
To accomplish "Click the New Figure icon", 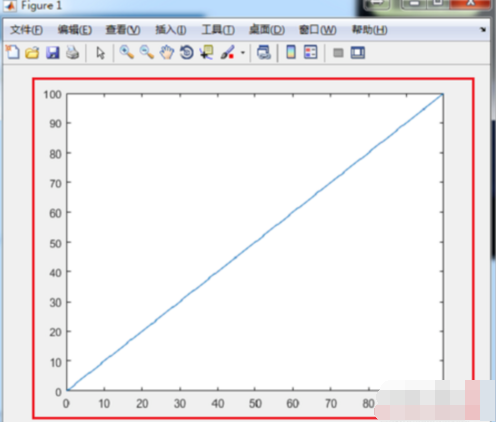I will pos(13,52).
